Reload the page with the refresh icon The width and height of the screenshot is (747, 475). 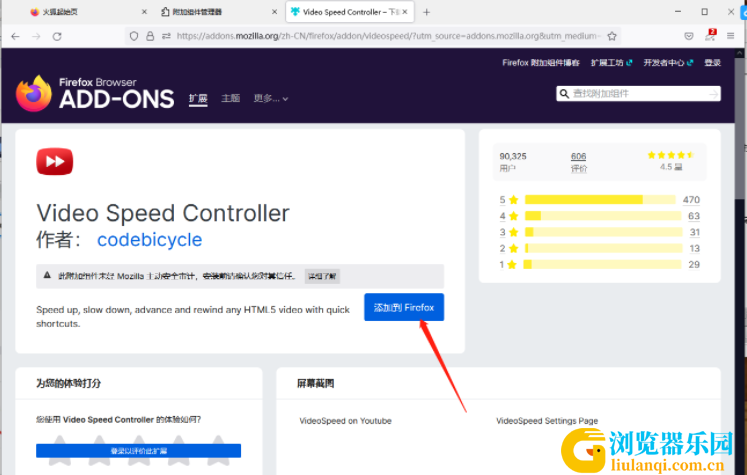[x=57, y=36]
